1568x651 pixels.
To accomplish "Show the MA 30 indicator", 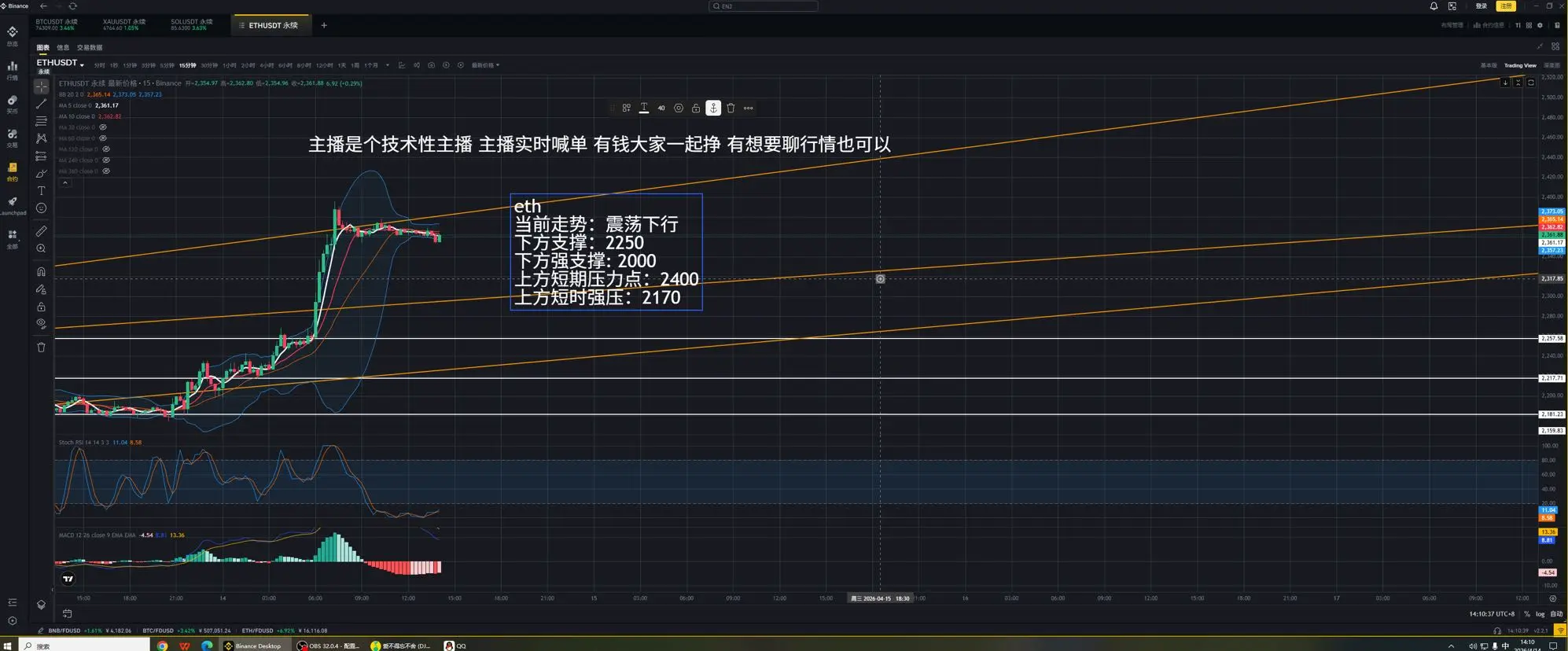I will click(103, 127).
